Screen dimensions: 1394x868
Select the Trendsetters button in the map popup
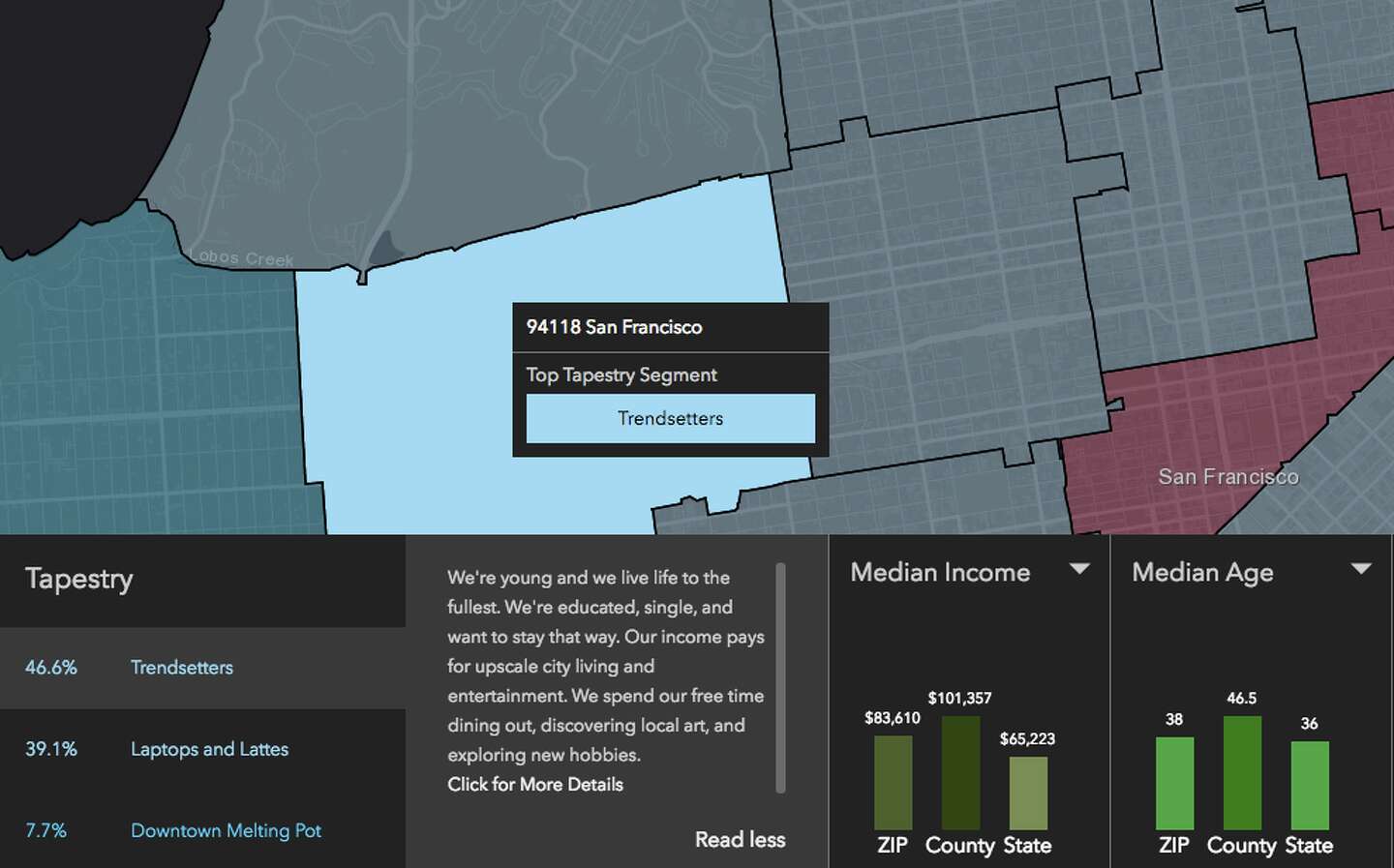(670, 417)
